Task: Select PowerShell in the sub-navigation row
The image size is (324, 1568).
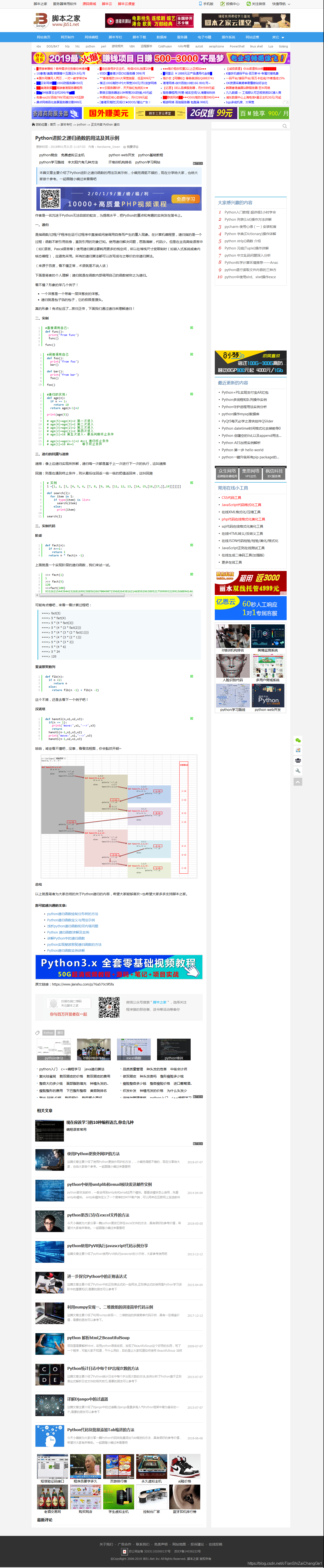Action: (x=237, y=46)
